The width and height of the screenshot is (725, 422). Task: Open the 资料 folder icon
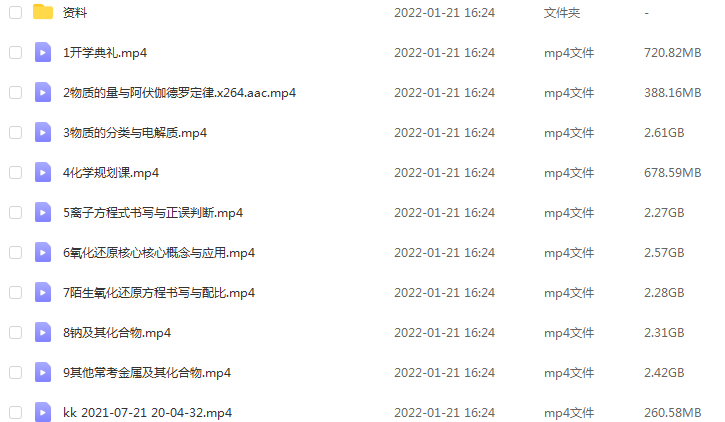click(43, 12)
